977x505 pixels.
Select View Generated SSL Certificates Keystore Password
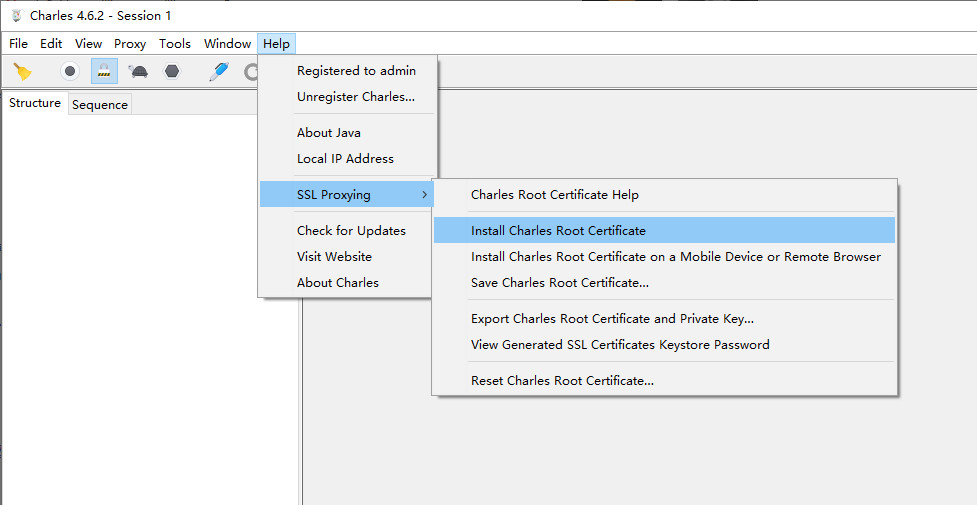click(664, 345)
